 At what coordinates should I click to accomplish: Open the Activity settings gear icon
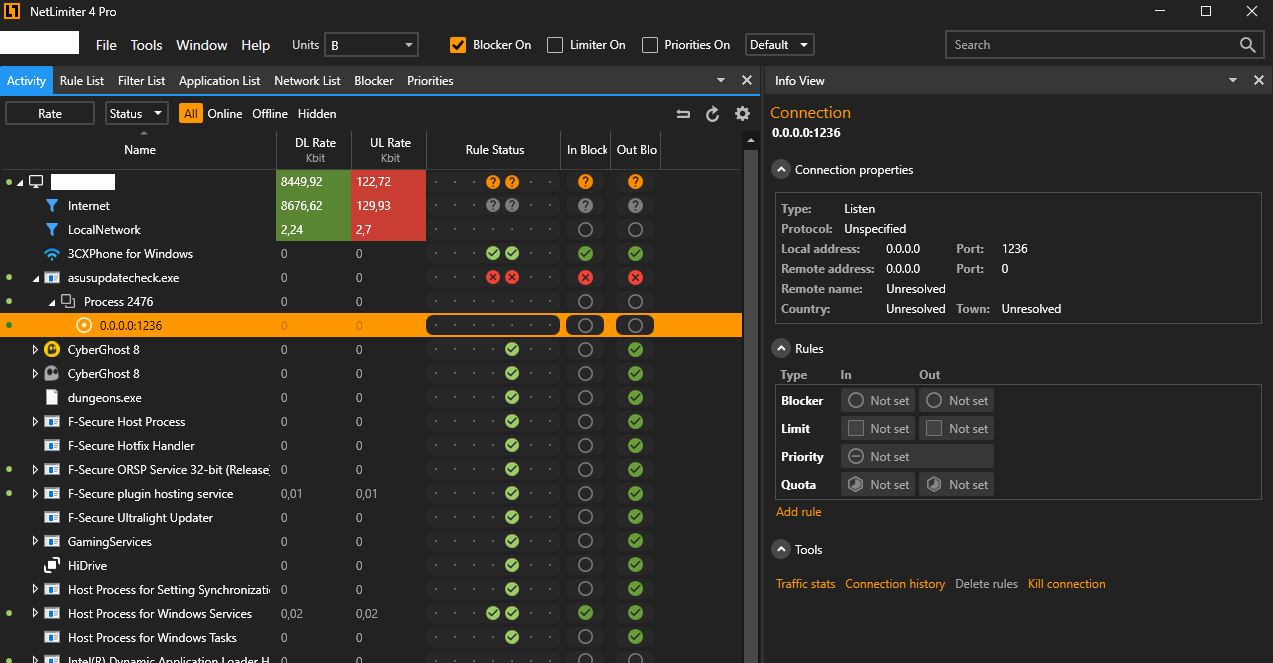coord(742,114)
